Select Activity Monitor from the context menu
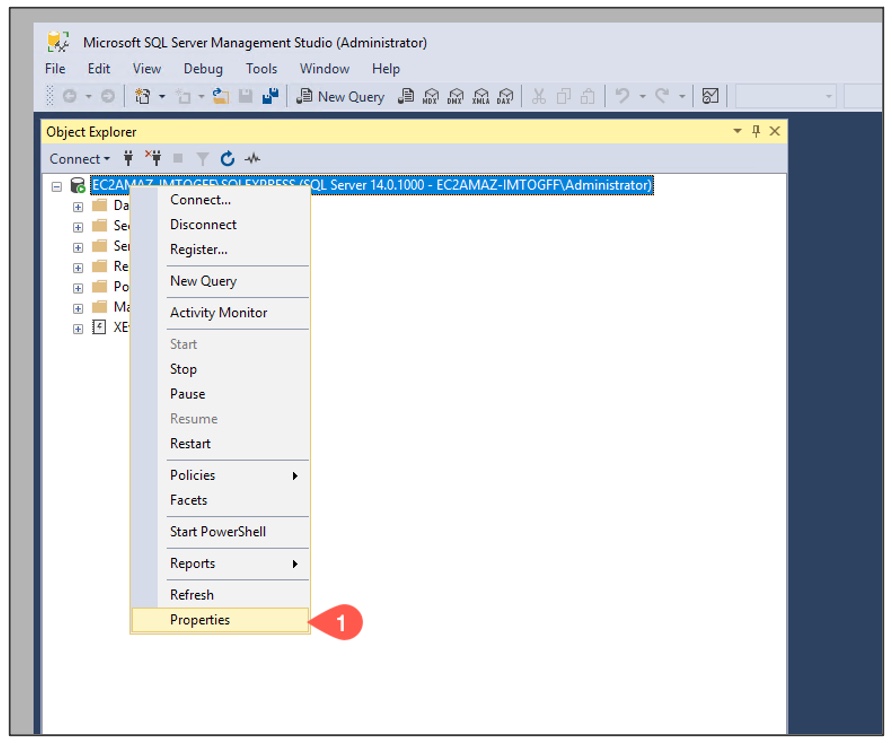 point(218,312)
